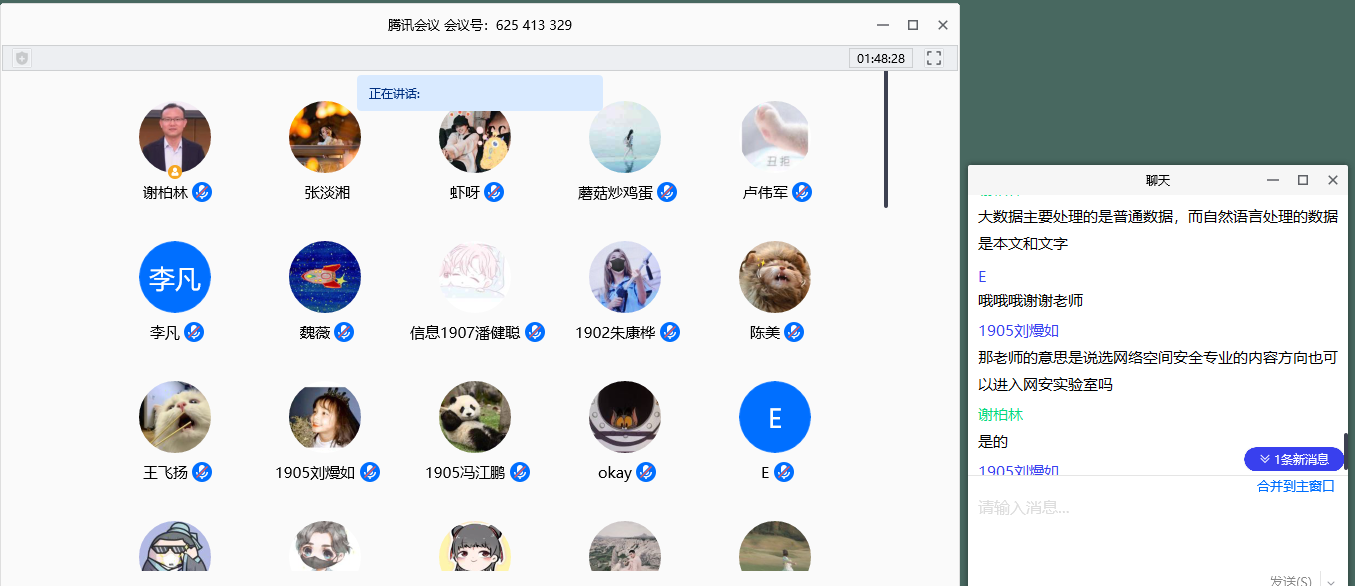The width and height of the screenshot is (1355, 586).
Task: Click the security shield icon in toolbar
Action: click(22, 58)
